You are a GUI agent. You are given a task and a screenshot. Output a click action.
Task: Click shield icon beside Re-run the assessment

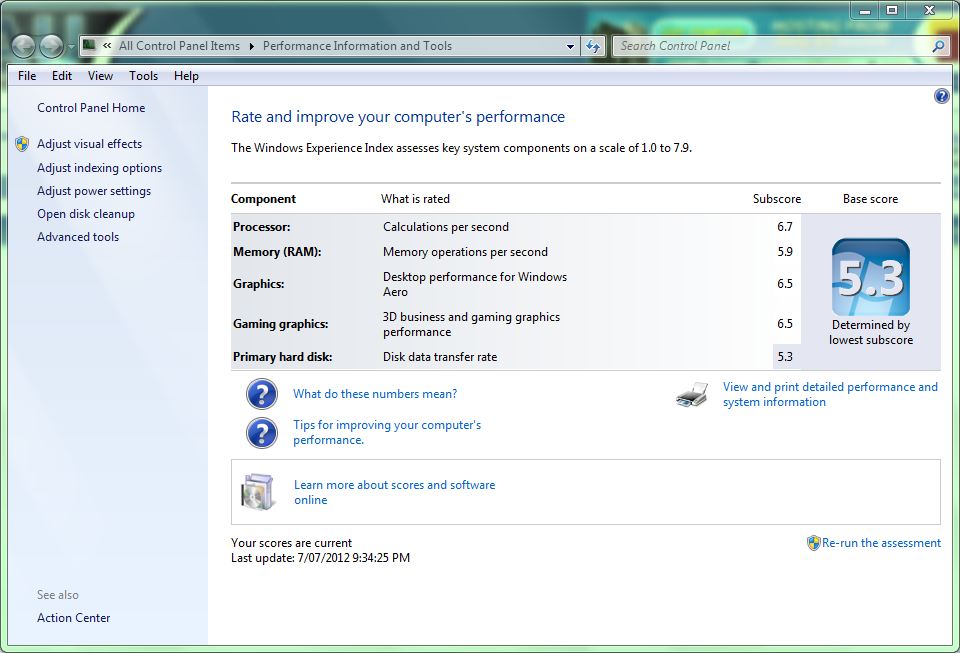point(813,543)
